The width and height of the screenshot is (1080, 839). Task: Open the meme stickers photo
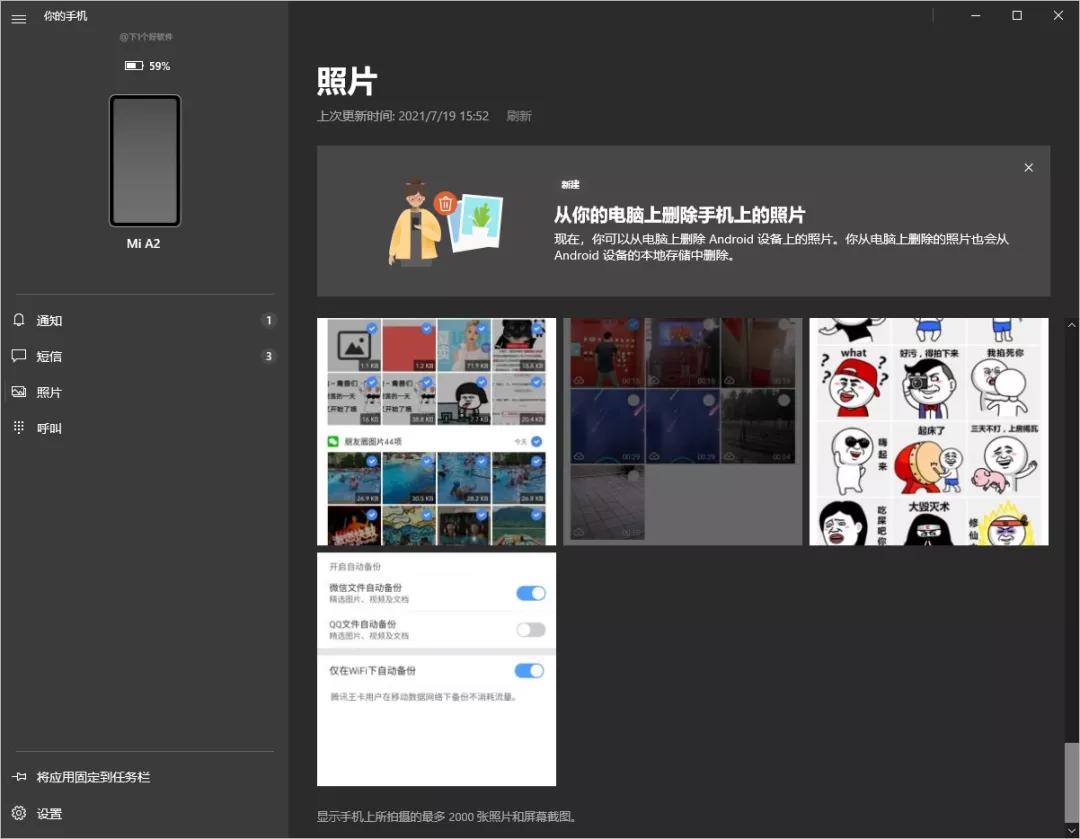pos(928,431)
